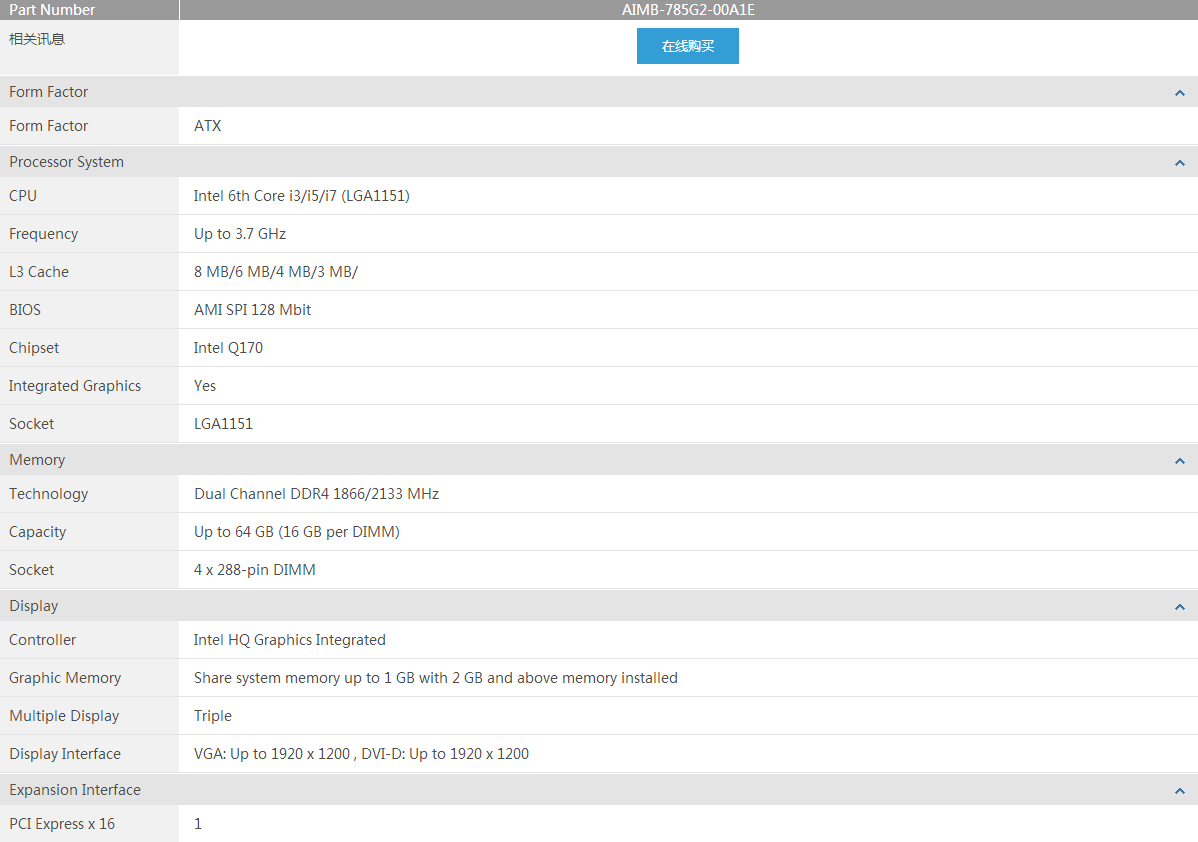This screenshot has height=842, width=1198.
Task: Select the 4 x 288-pin DIMM value
Action: 254,570
